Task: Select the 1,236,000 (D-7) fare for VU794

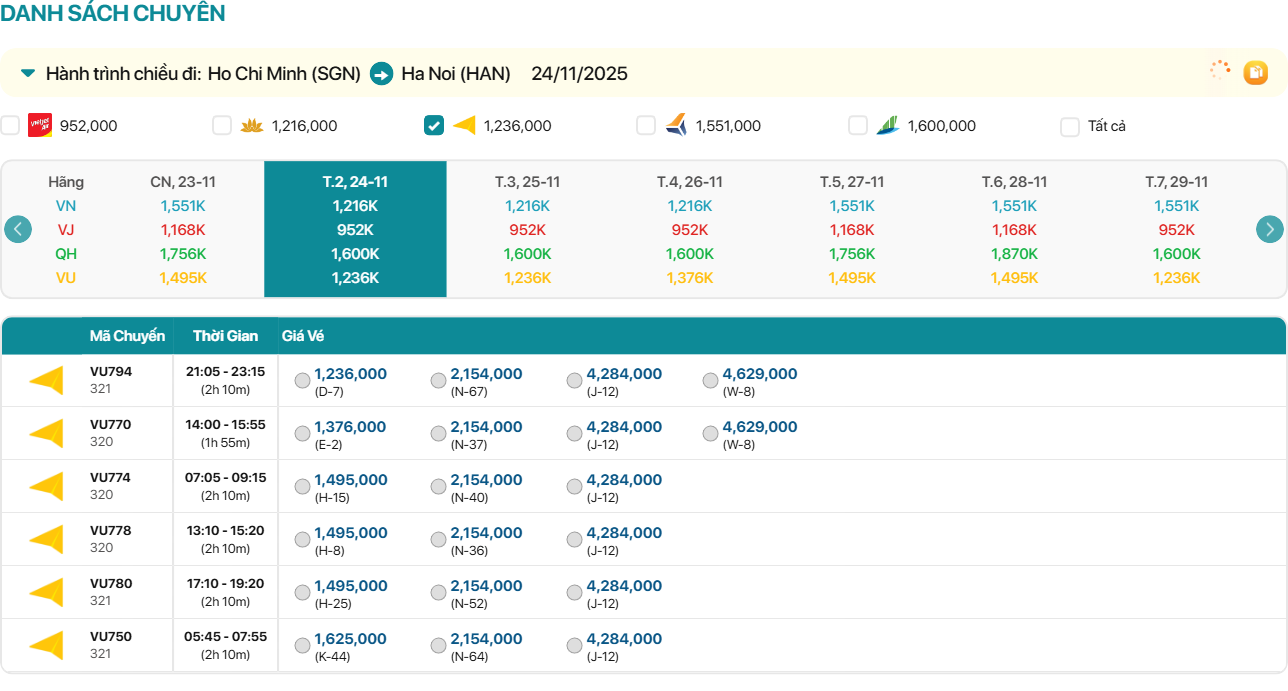Action: click(x=302, y=380)
